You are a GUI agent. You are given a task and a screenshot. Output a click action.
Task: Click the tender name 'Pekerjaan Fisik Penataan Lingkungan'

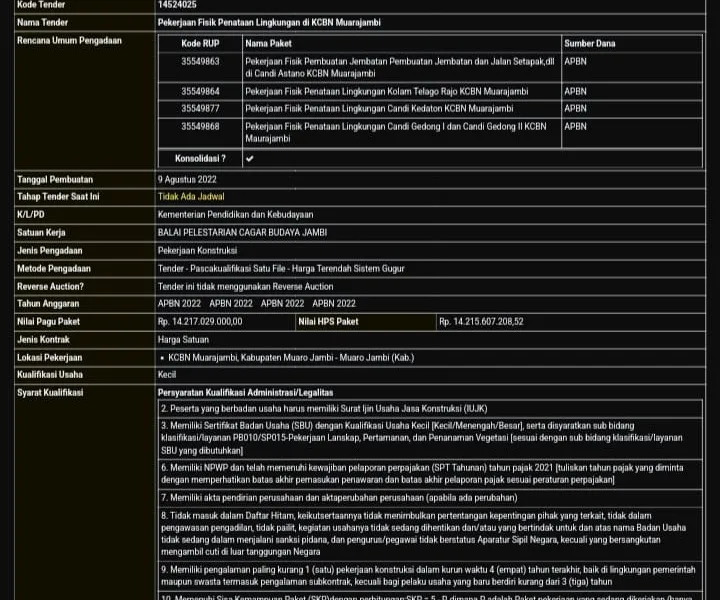tap(269, 22)
